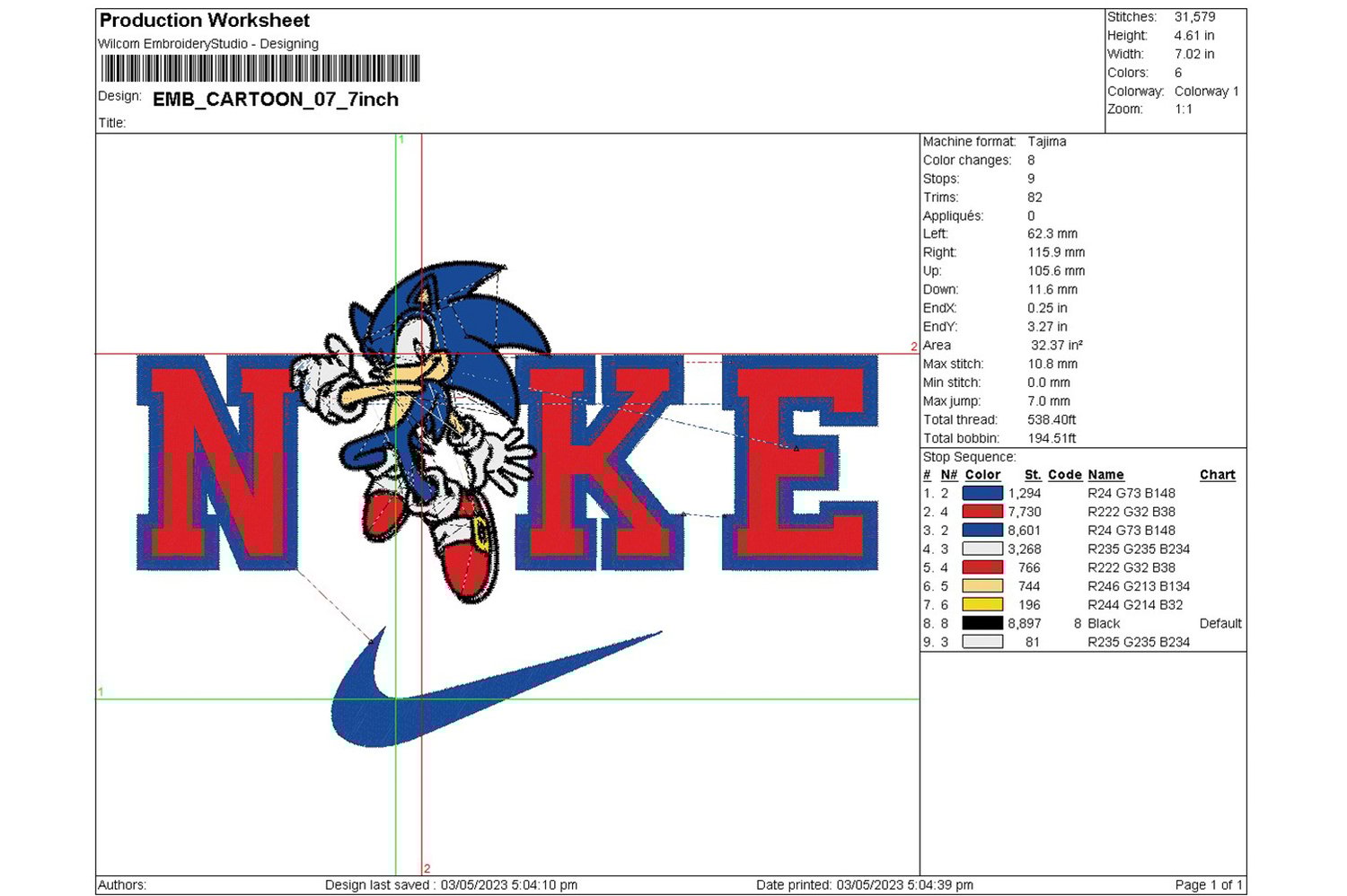Viewport: 1347px width, 896px height.
Task: Click the EndX value "0.25 in"
Action: pyautogui.click(x=1048, y=309)
